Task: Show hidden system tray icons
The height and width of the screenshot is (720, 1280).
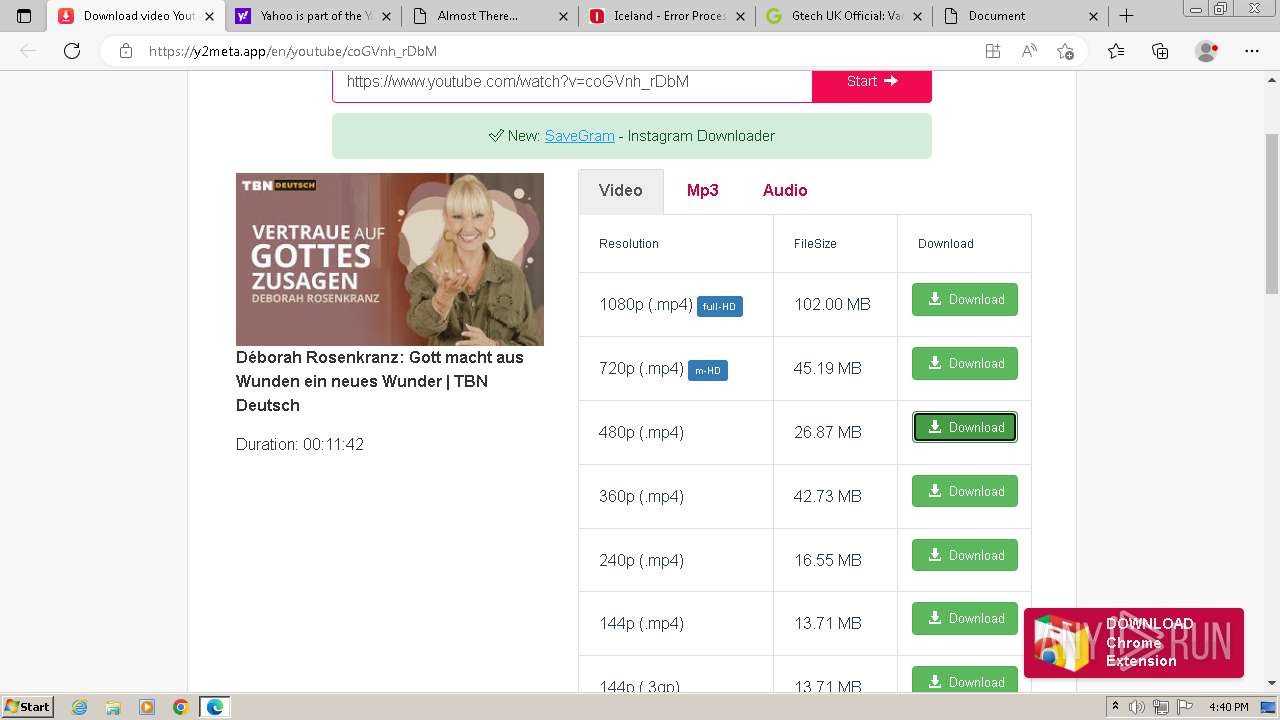Action: [1116, 707]
